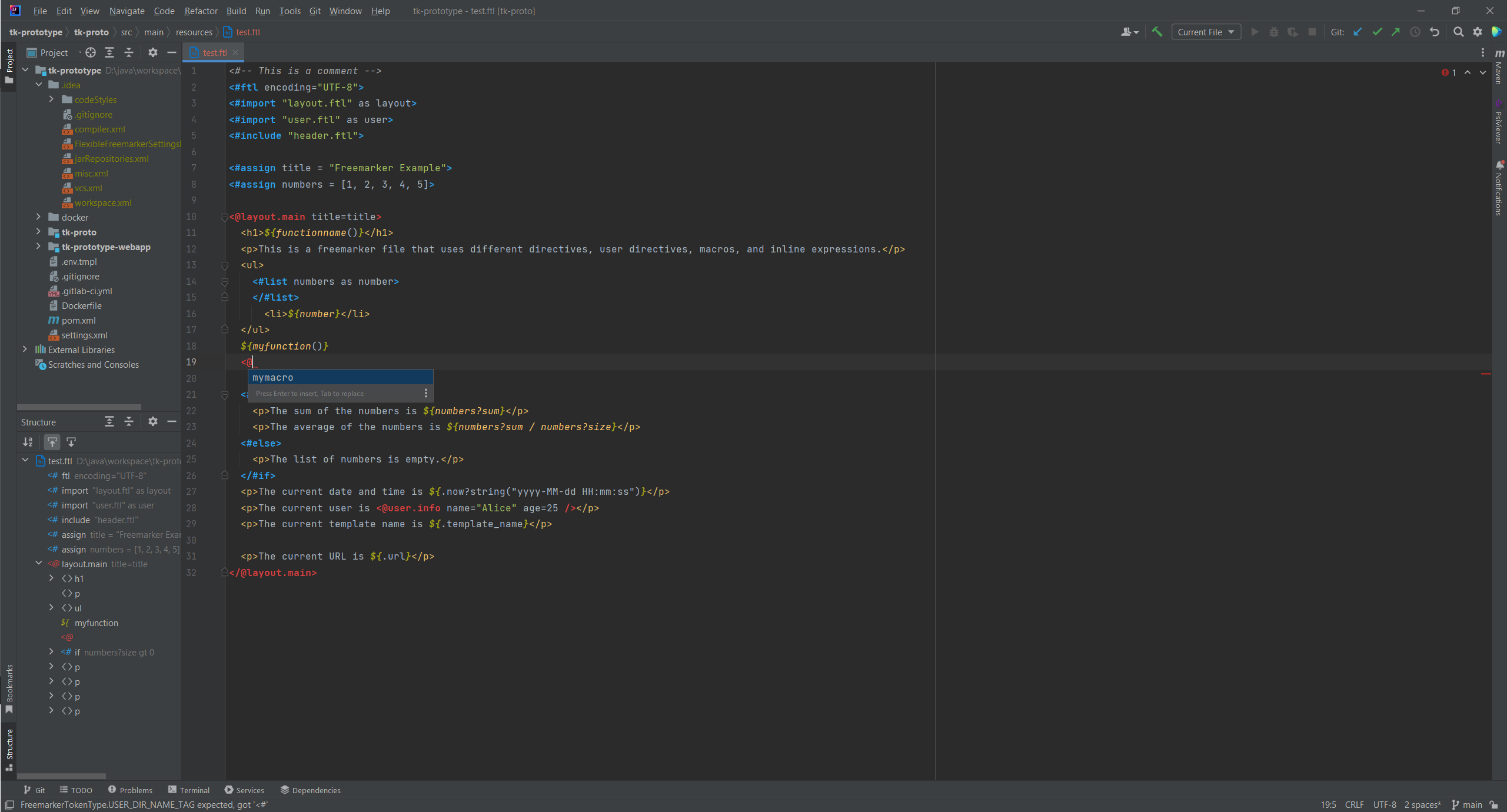1507x812 pixels.
Task: Open the Build menu
Action: pyautogui.click(x=236, y=11)
